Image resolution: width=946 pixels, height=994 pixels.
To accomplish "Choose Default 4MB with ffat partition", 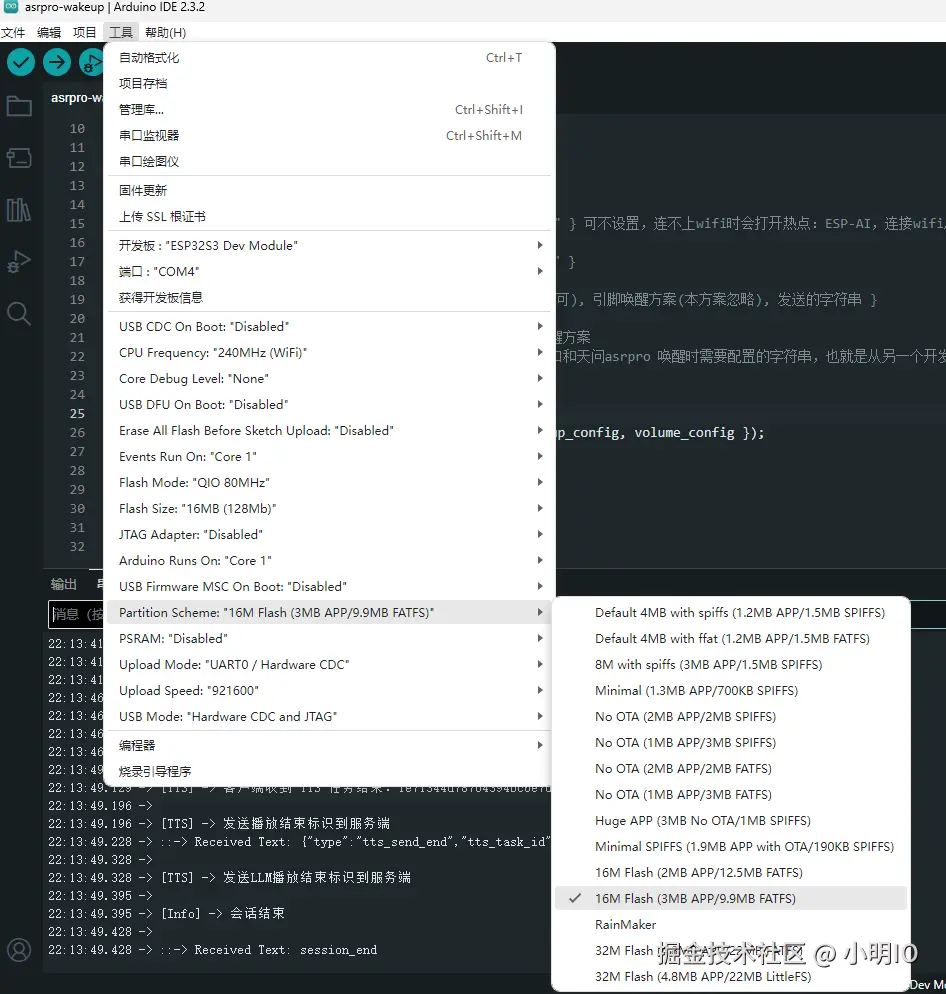I will click(730, 638).
